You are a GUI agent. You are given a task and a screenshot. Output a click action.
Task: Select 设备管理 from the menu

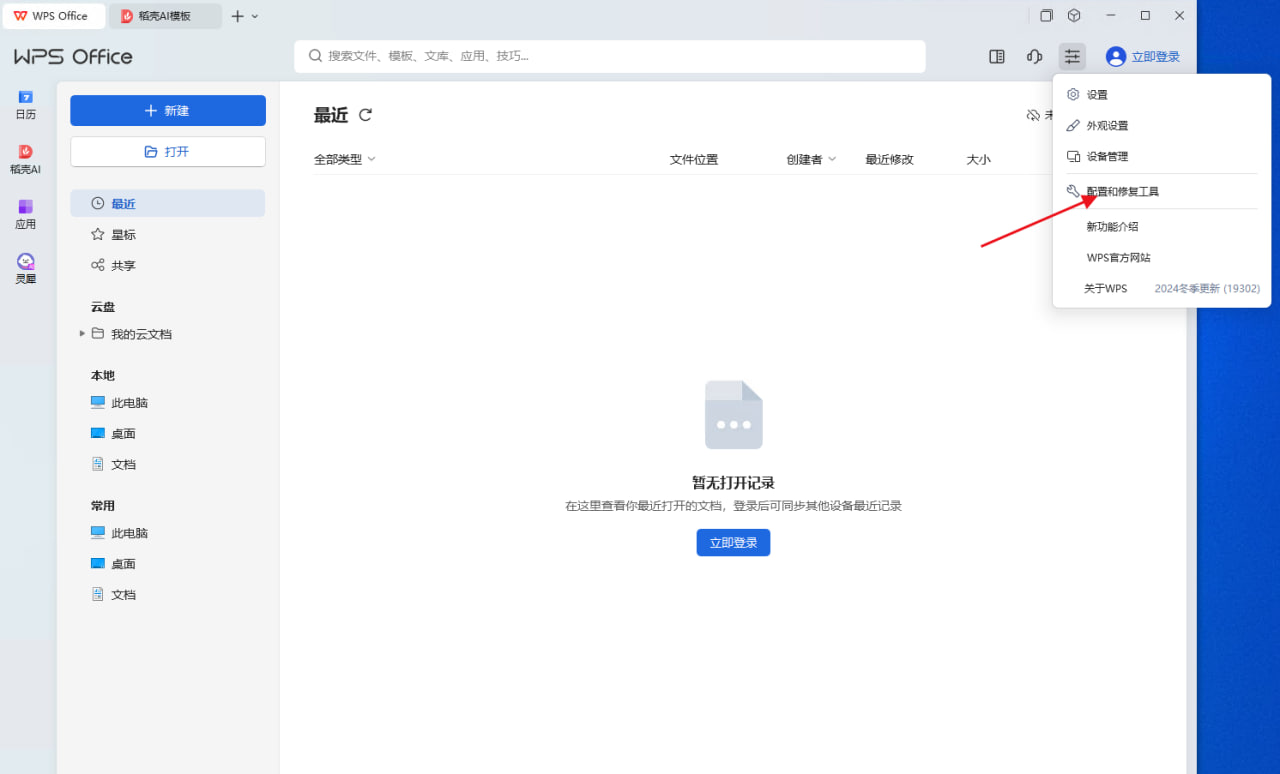click(1162, 157)
